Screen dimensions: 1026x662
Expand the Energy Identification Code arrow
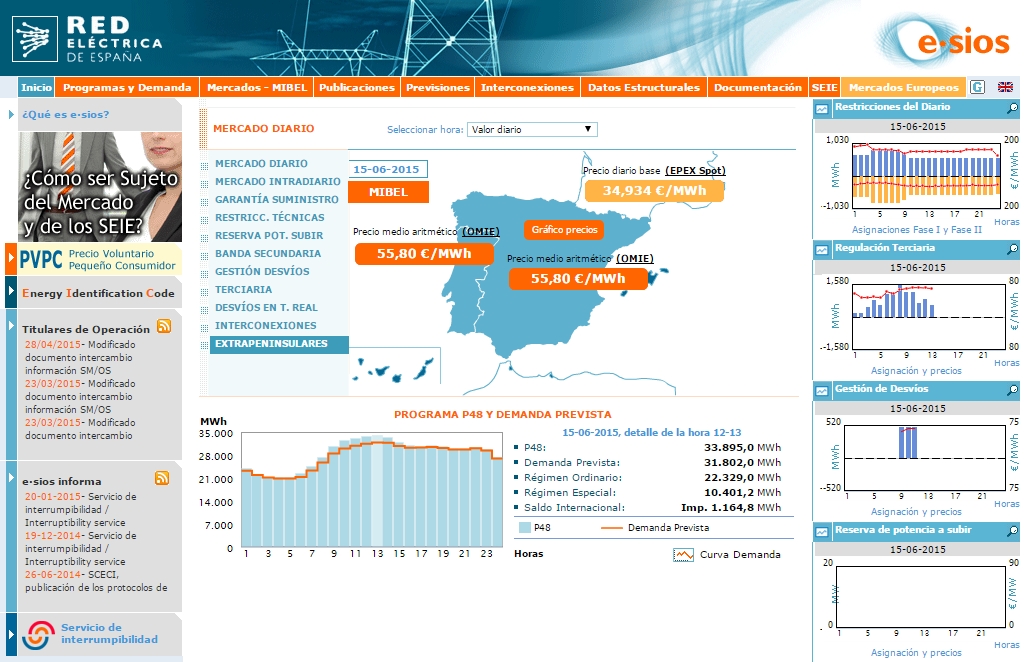tap(10, 291)
